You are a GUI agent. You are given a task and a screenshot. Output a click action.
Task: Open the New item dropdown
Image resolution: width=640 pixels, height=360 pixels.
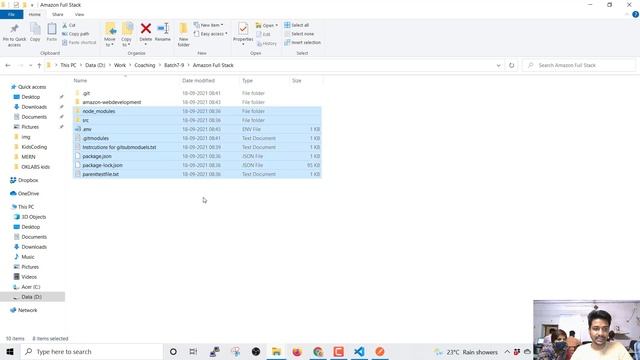point(209,25)
